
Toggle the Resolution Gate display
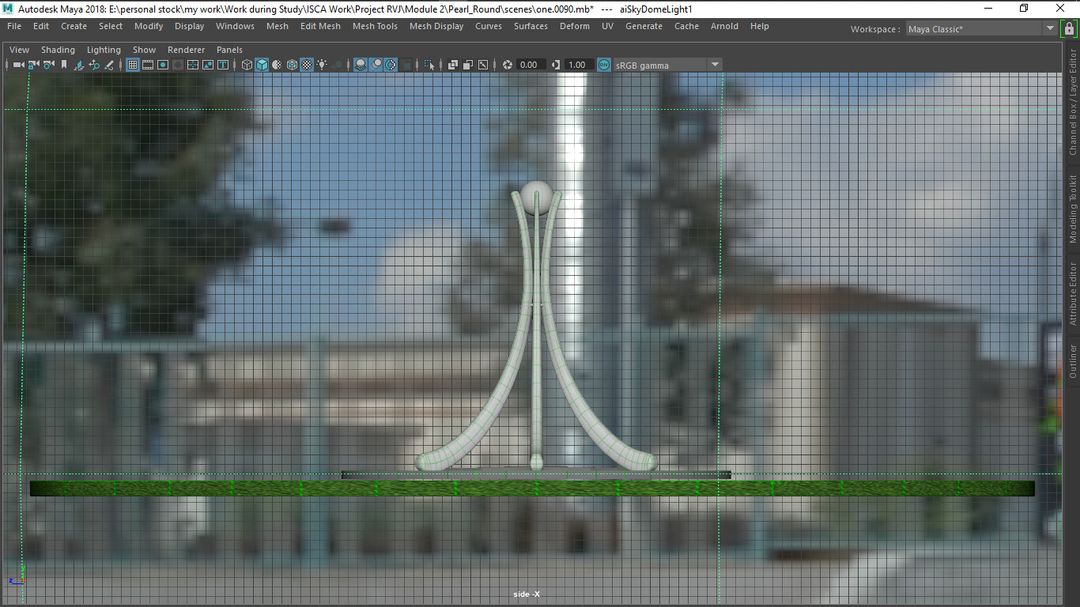(x=163, y=65)
